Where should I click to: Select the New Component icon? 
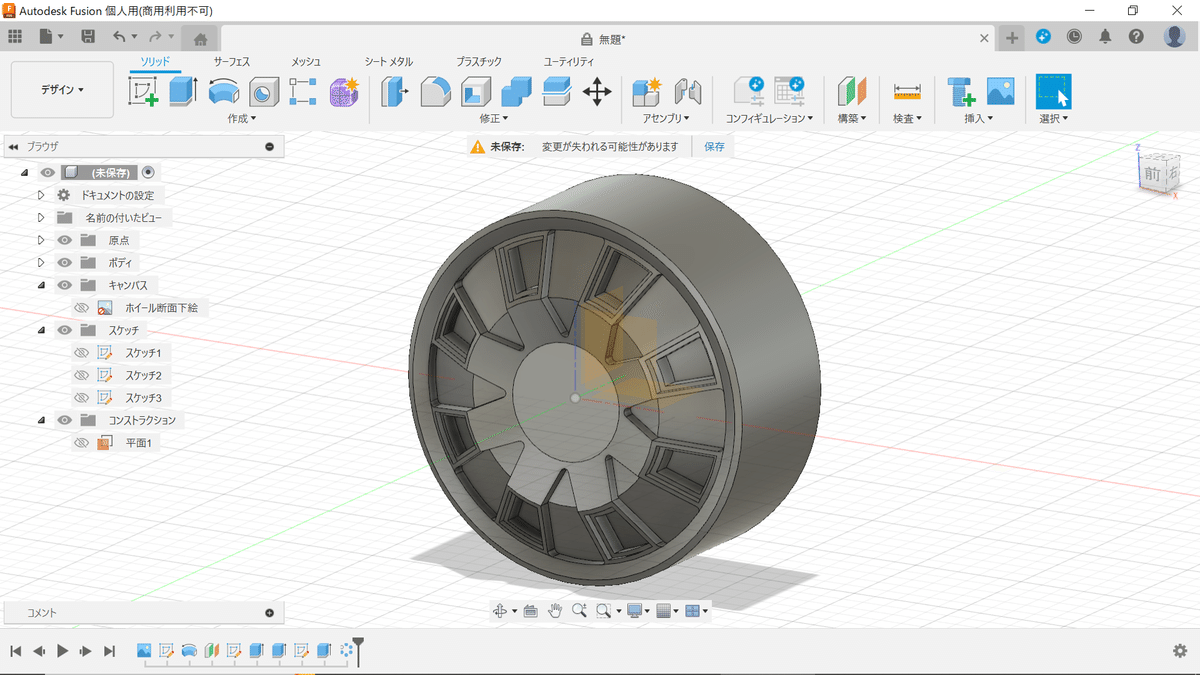tap(647, 92)
